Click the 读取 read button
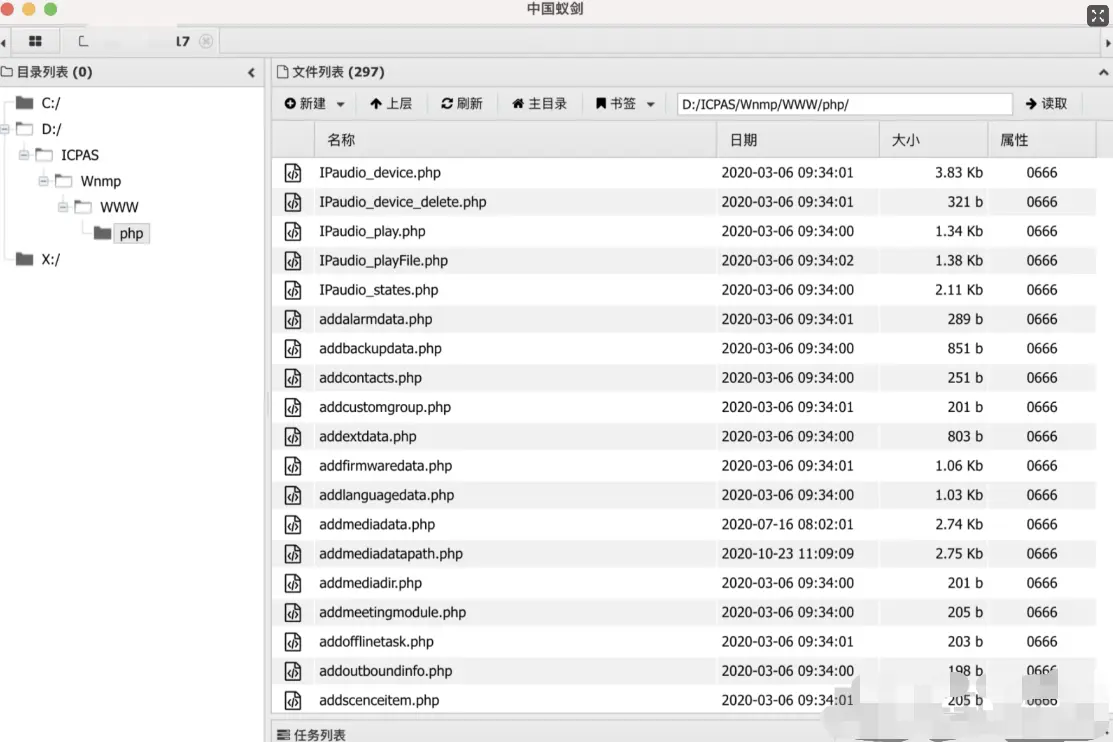The height and width of the screenshot is (742, 1113). point(1046,104)
